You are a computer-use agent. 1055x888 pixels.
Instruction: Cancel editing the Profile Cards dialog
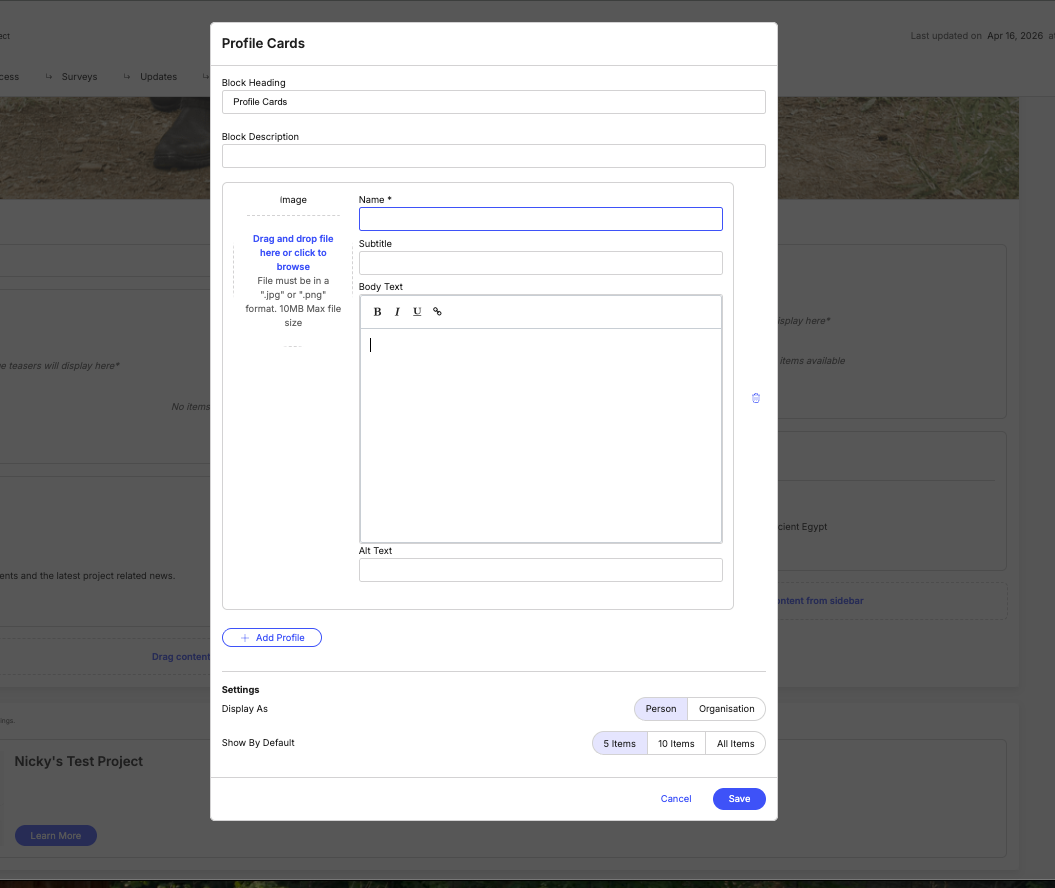pos(675,798)
